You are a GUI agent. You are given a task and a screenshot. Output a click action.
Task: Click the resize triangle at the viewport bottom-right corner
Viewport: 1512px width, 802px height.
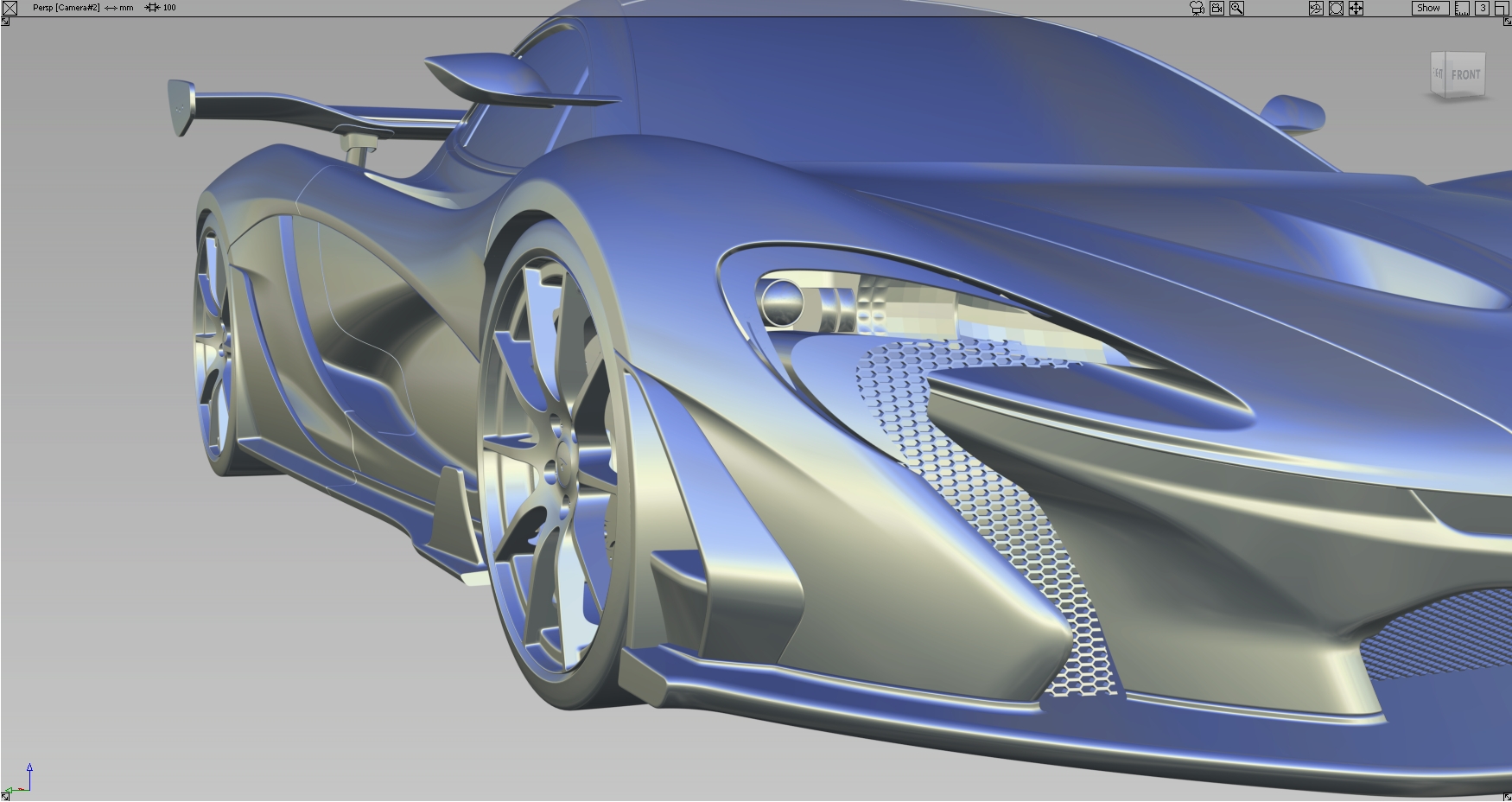[1507, 797]
